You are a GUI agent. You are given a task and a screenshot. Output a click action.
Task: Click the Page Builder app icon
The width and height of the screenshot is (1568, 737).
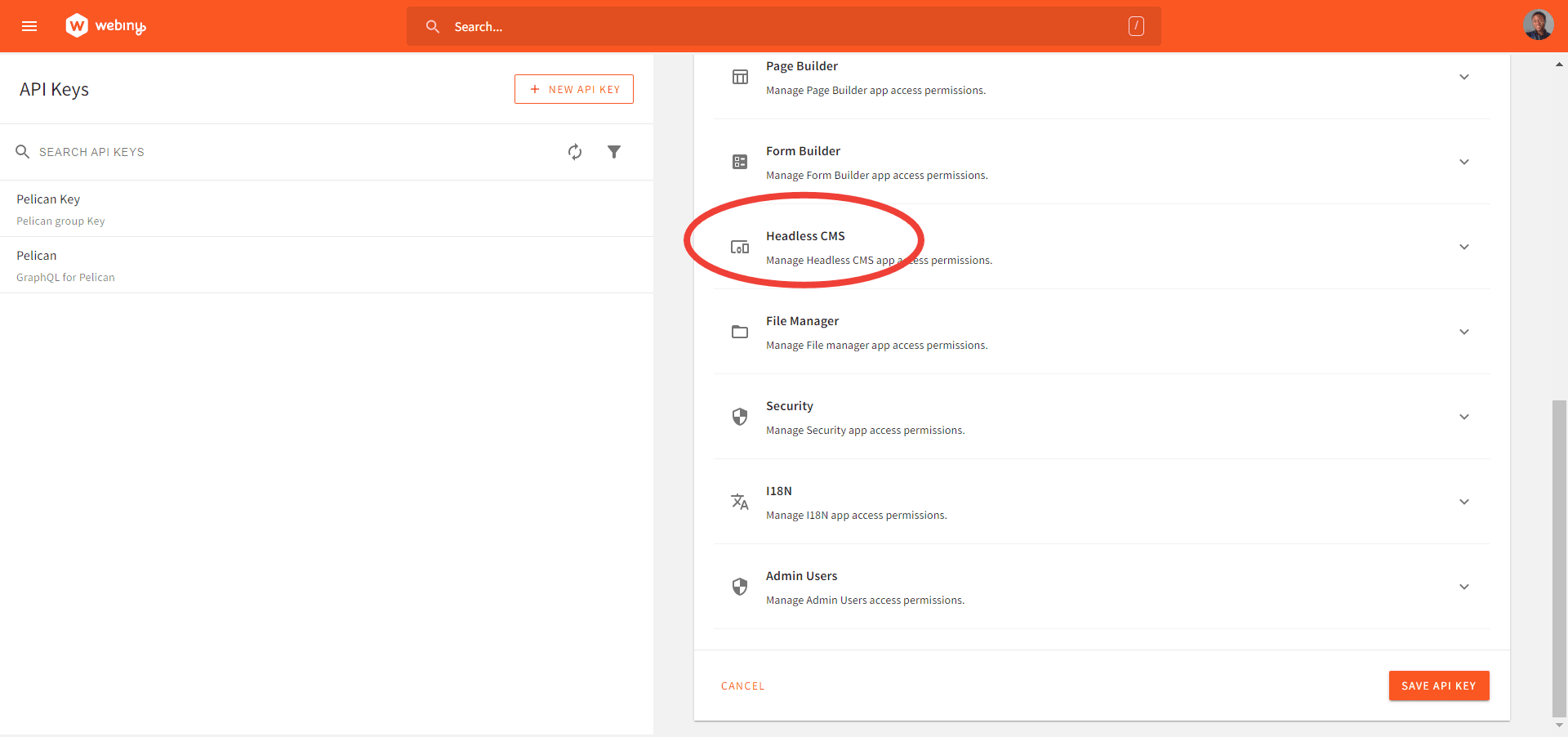(x=740, y=76)
